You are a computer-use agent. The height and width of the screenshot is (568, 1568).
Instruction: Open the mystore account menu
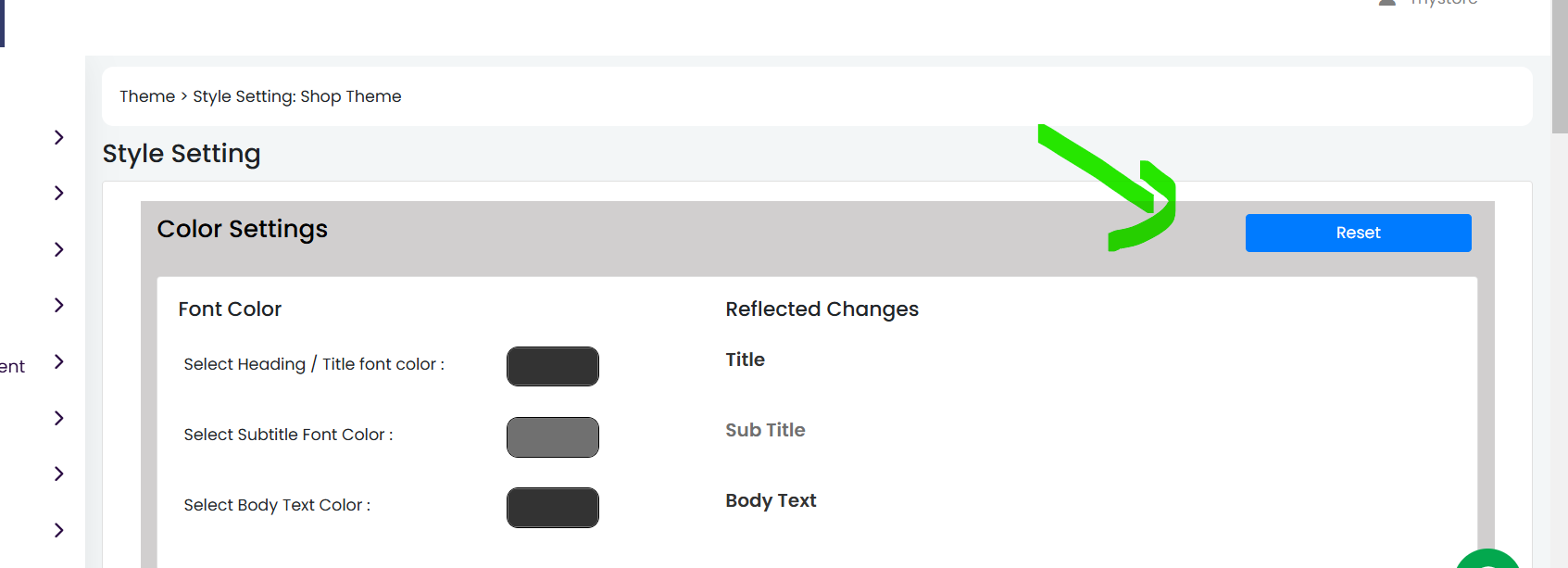click(1444, 3)
